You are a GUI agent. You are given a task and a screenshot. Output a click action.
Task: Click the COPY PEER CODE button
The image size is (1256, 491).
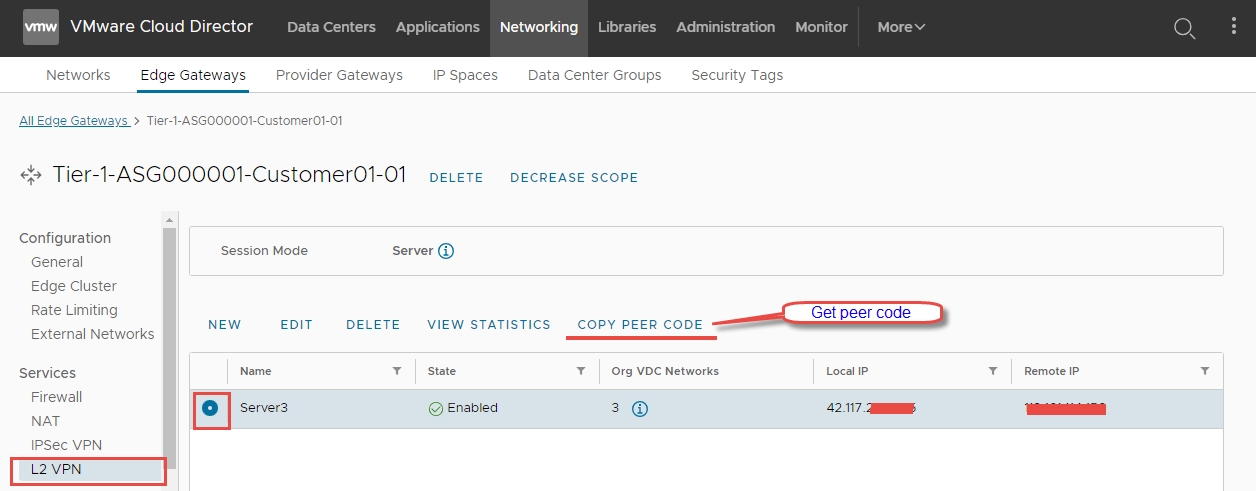pyautogui.click(x=640, y=325)
